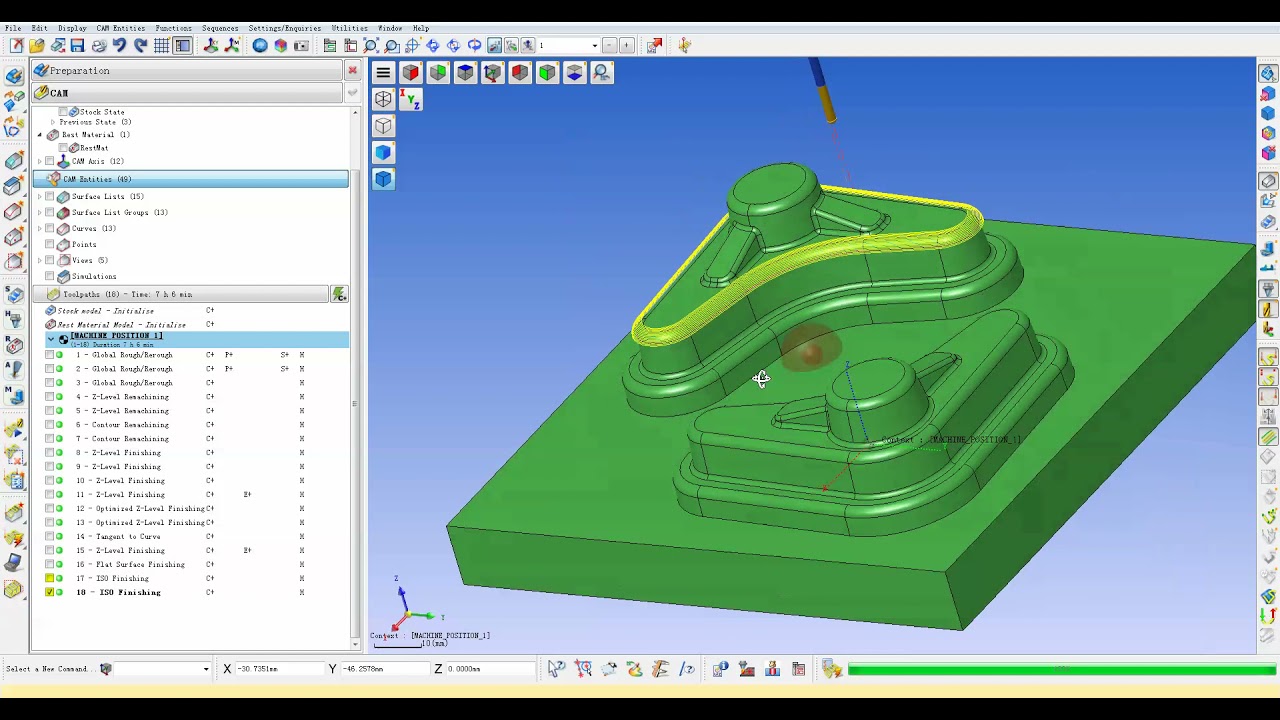Screen dimensions: 1280x720
Task: Click the Print icon in toolbar
Action: tap(99, 45)
